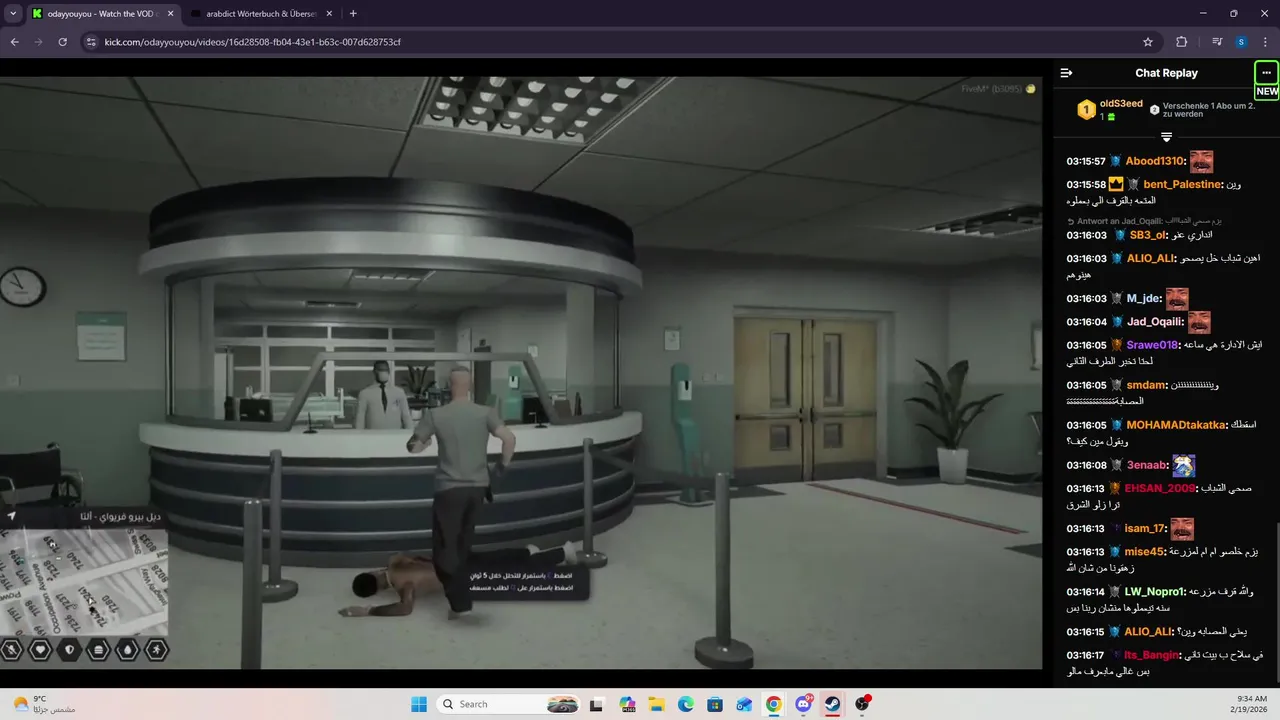Open Microsoft 365 Copilot taskbar icon
This screenshot has height=720, width=1280.
[627, 704]
